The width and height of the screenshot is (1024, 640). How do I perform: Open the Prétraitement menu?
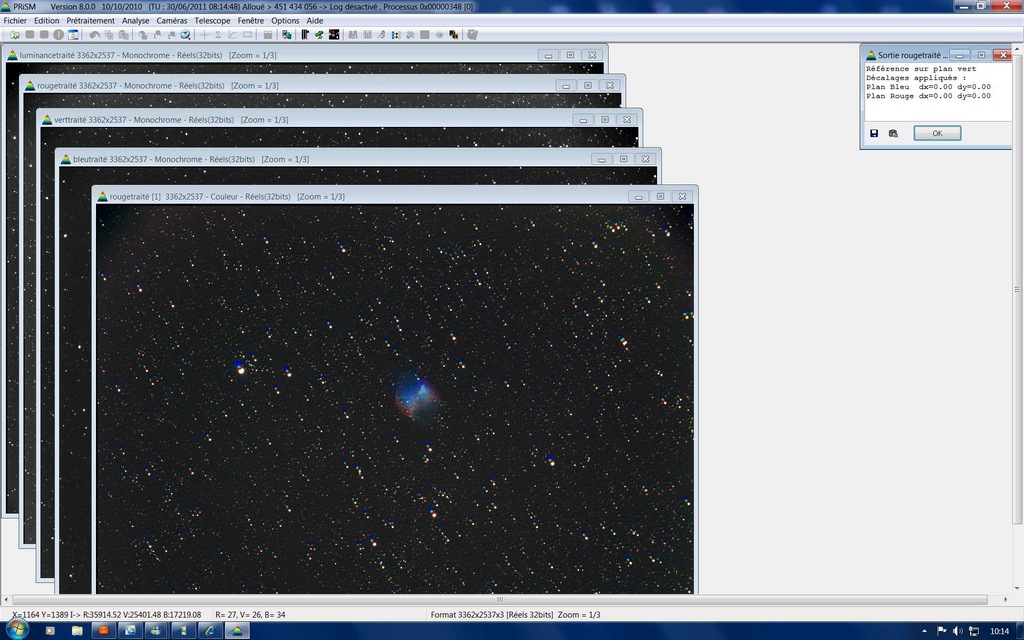tap(90, 20)
